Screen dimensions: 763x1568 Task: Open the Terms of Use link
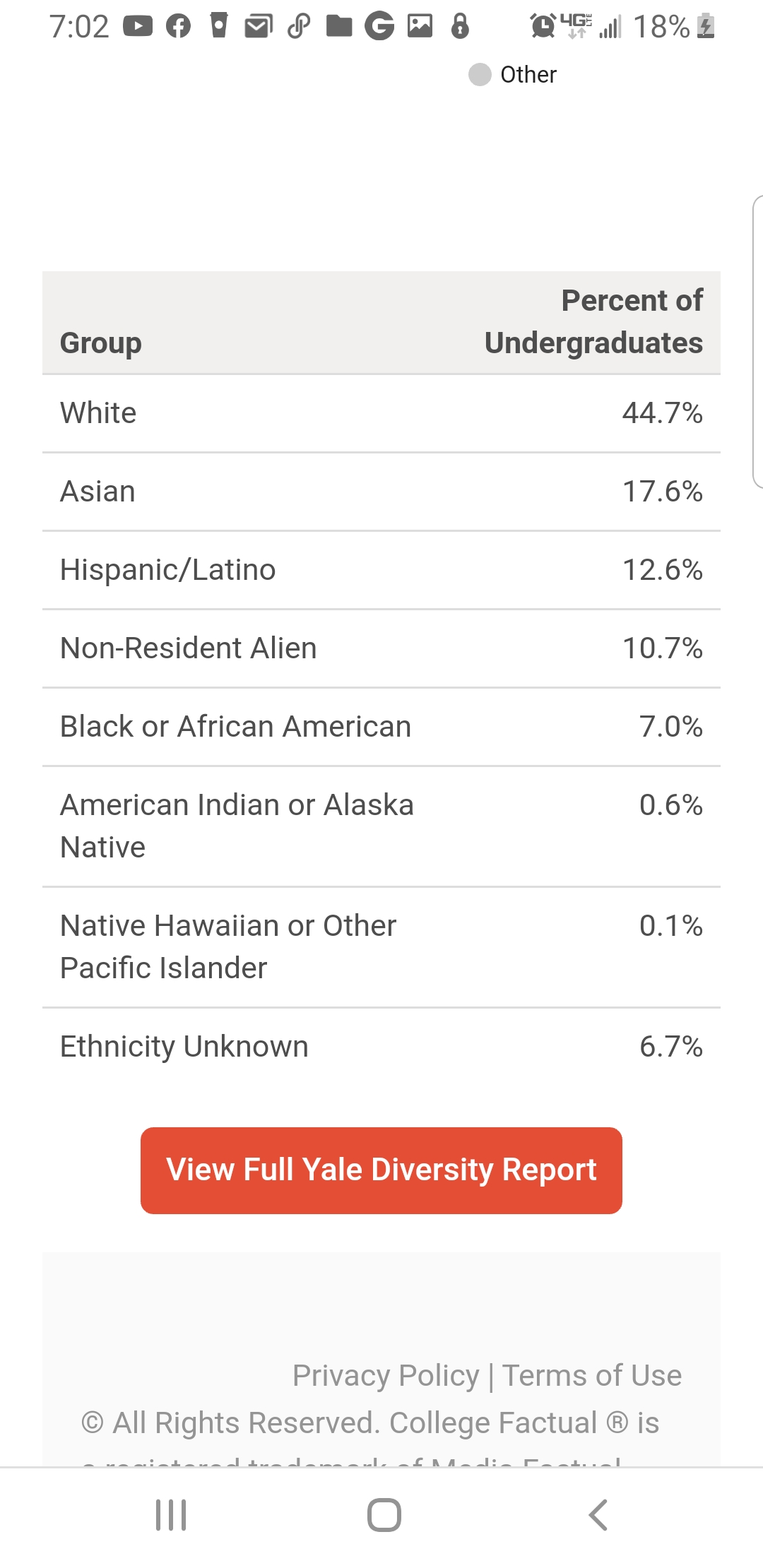pos(591,1375)
